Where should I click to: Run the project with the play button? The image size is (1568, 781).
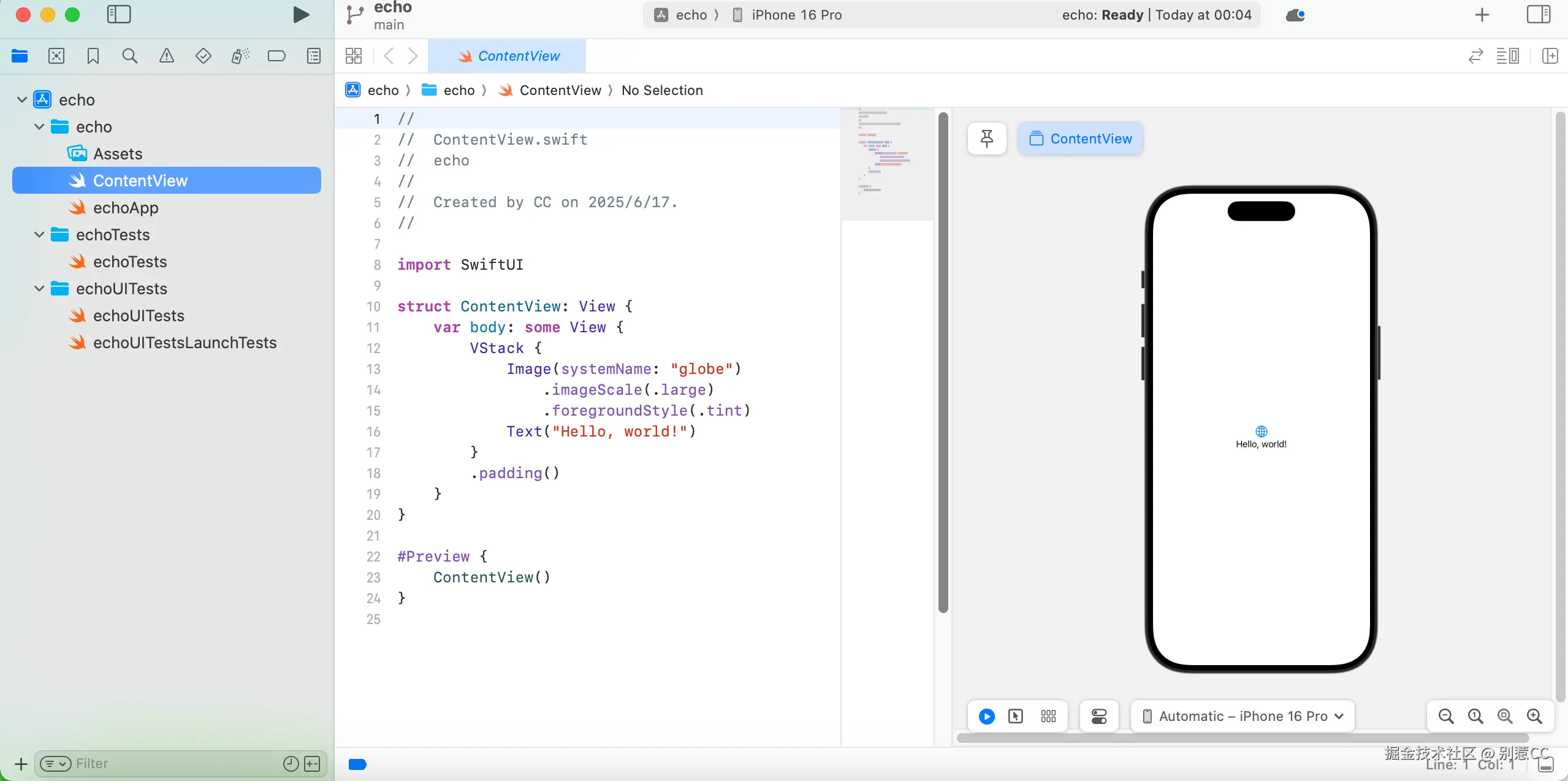[x=300, y=15]
